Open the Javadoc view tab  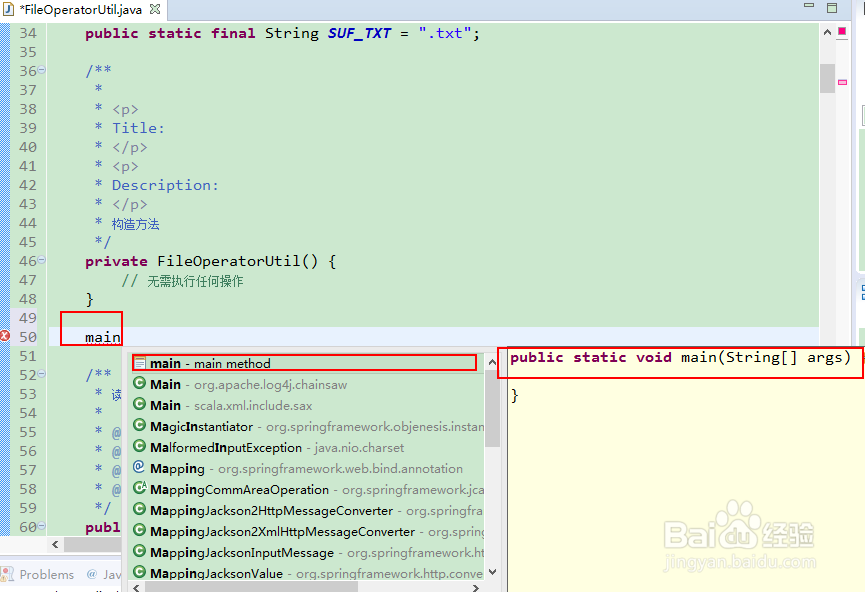(104, 574)
